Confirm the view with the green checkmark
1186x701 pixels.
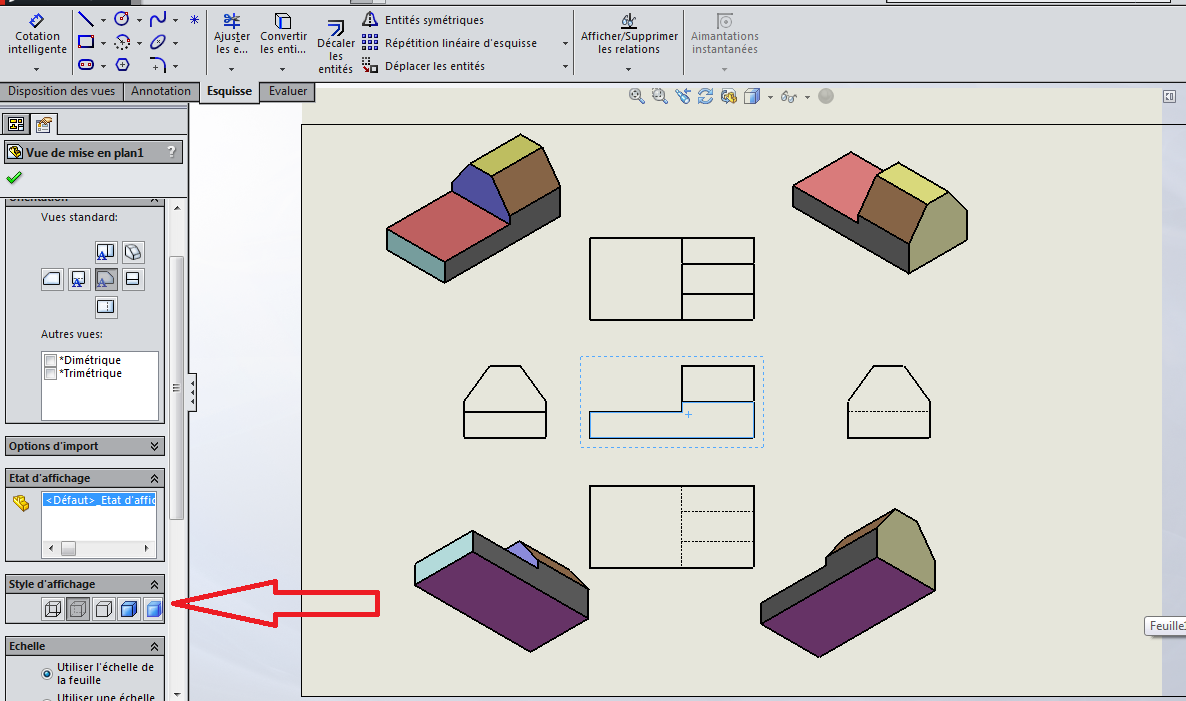(x=14, y=178)
